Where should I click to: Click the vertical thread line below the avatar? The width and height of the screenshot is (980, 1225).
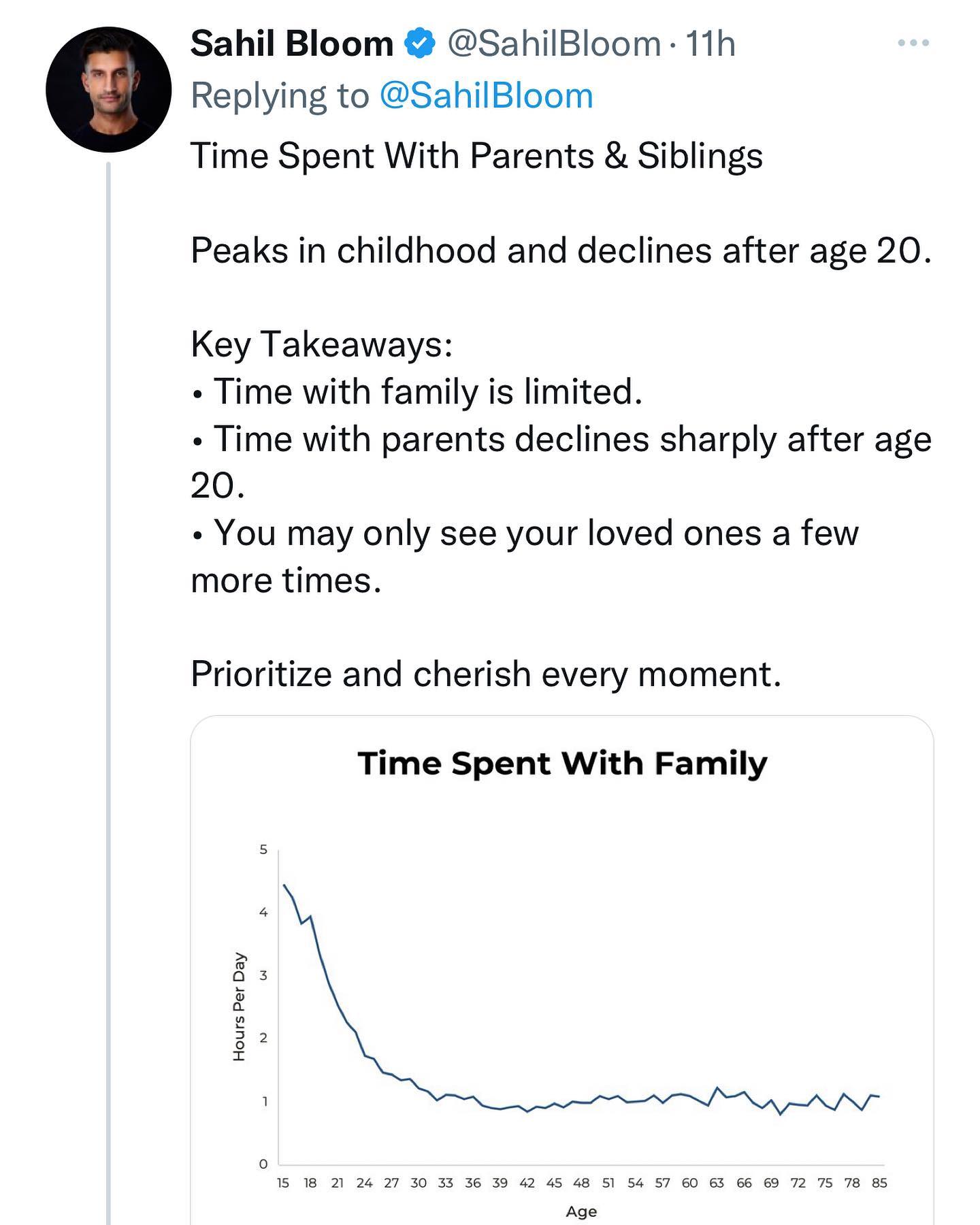(x=108, y=681)
